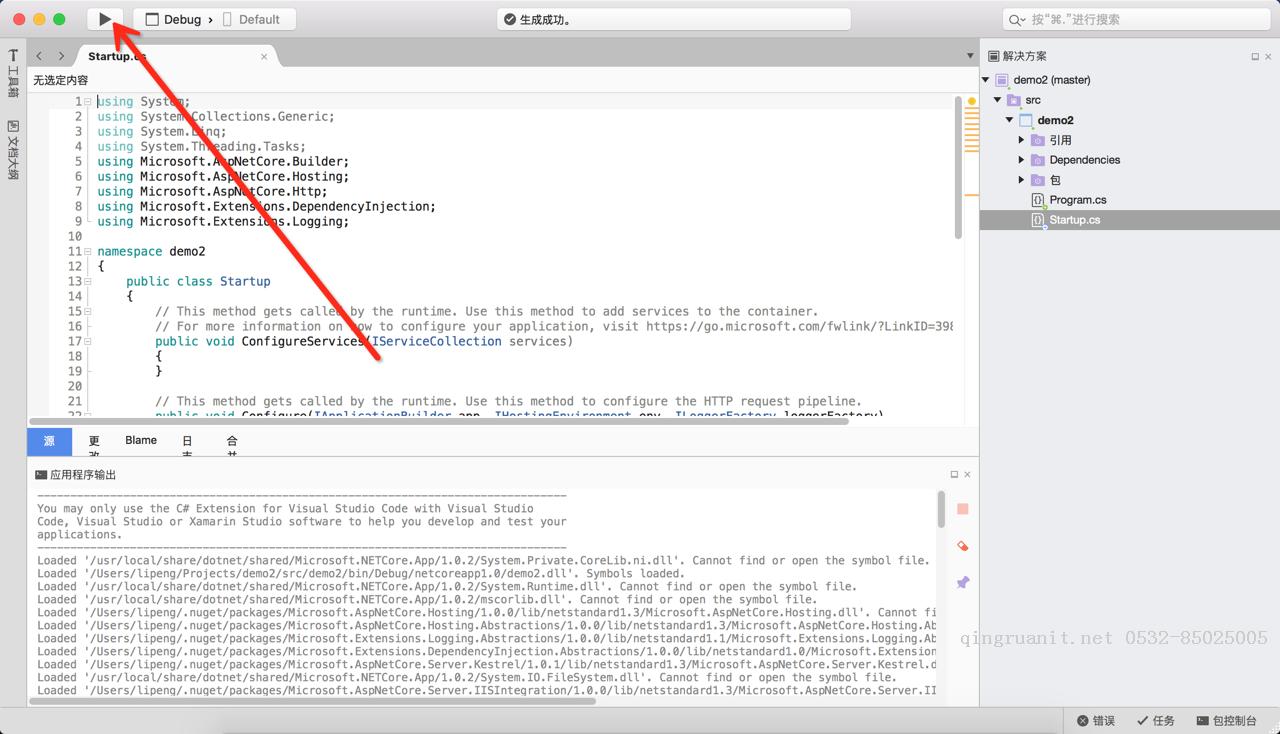1280x734 pixels.
Task: Click the Program.cs file icon
Action: coord(1038,201)
